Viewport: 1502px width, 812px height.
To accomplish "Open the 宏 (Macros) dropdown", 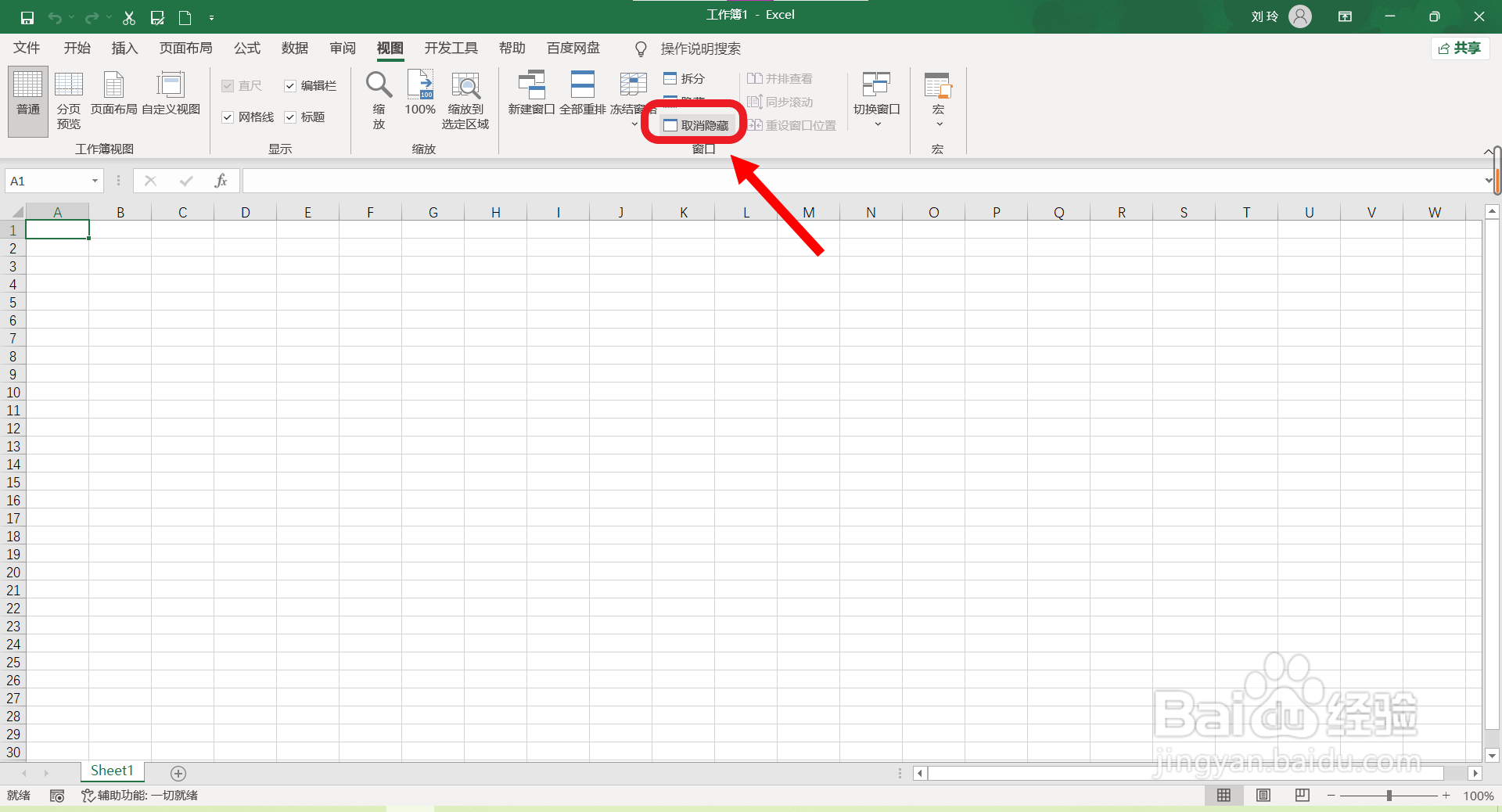I will point(938,100).
